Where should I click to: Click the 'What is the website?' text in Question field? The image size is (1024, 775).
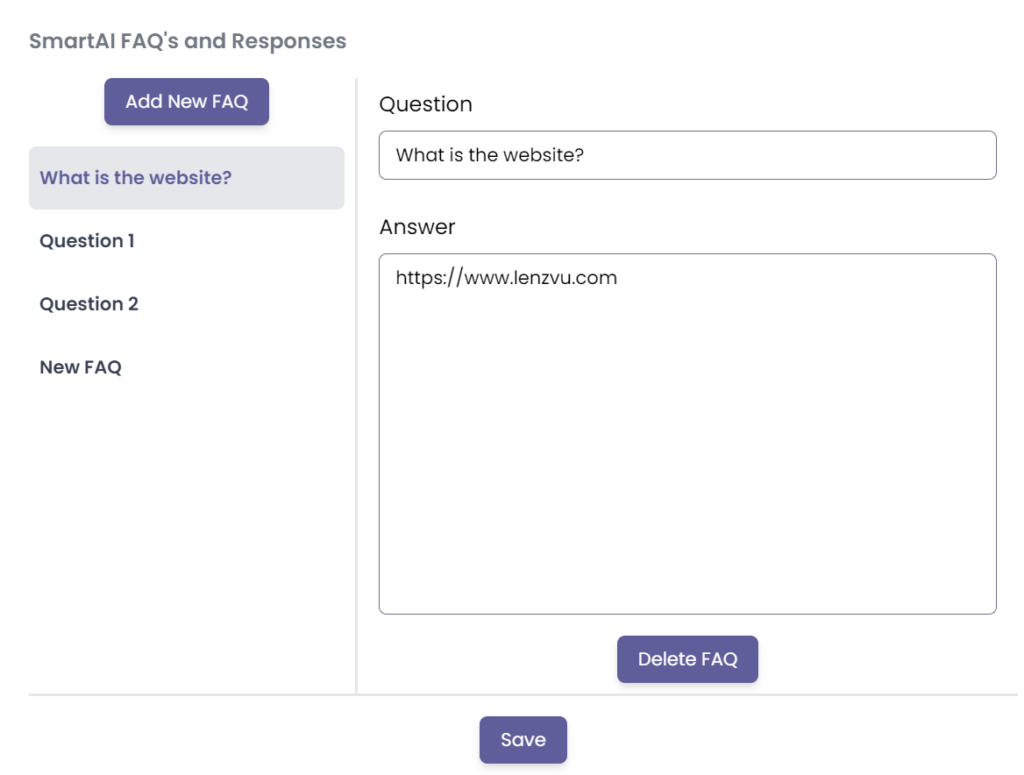(x=490, y=155)
